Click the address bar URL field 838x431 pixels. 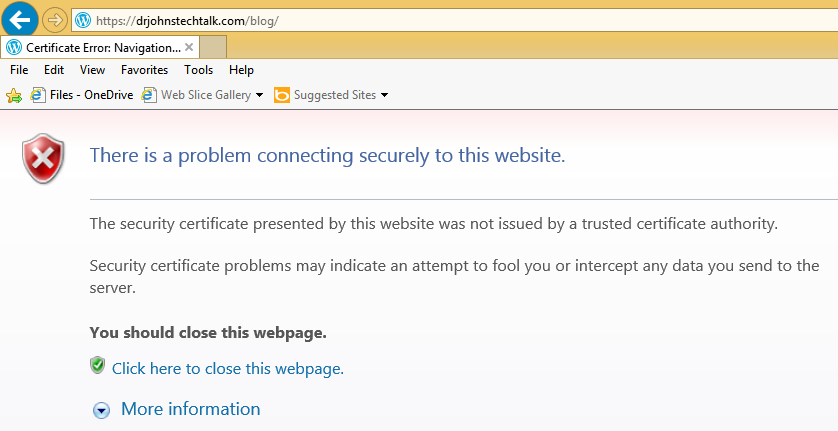pyautogui.click(x=454, y=21)
